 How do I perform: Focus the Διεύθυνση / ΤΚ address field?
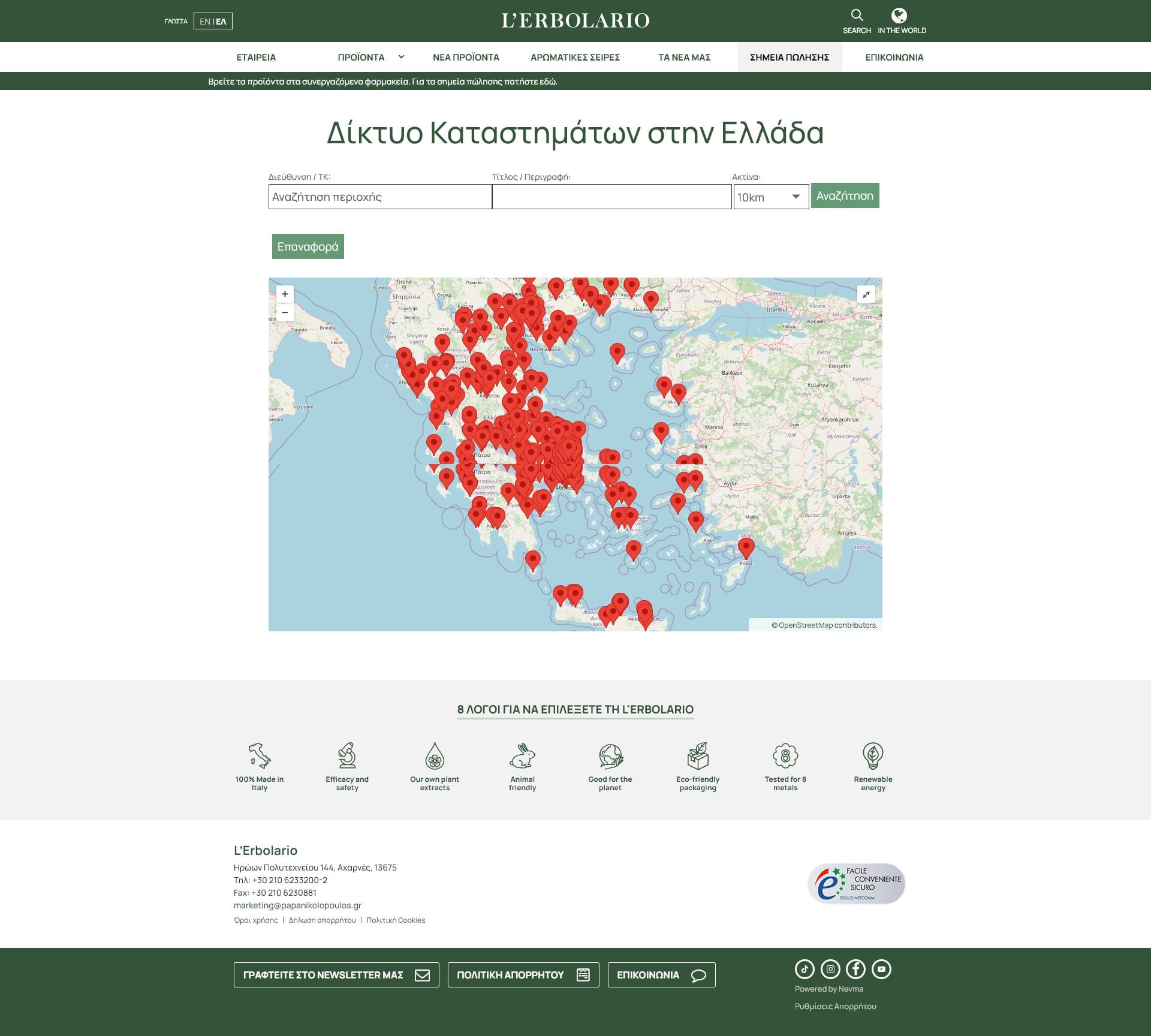(379, 197)
